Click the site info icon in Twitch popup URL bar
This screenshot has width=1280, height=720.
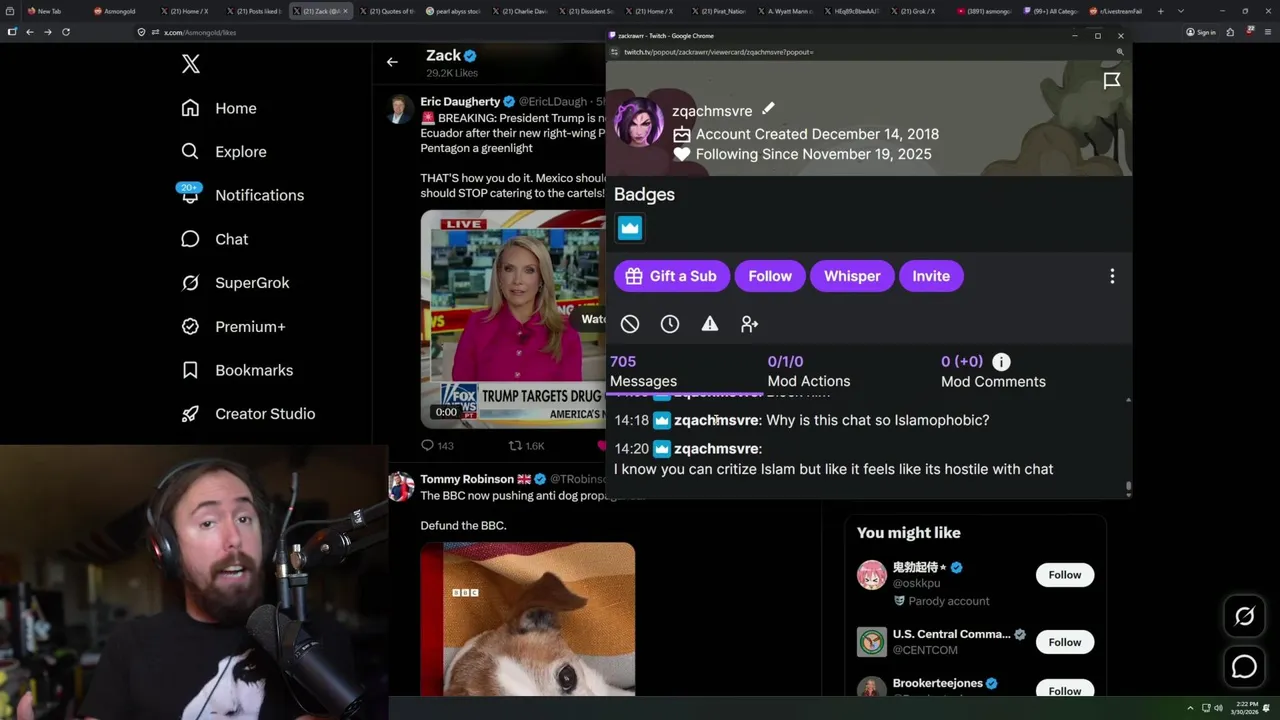point(616,51)
